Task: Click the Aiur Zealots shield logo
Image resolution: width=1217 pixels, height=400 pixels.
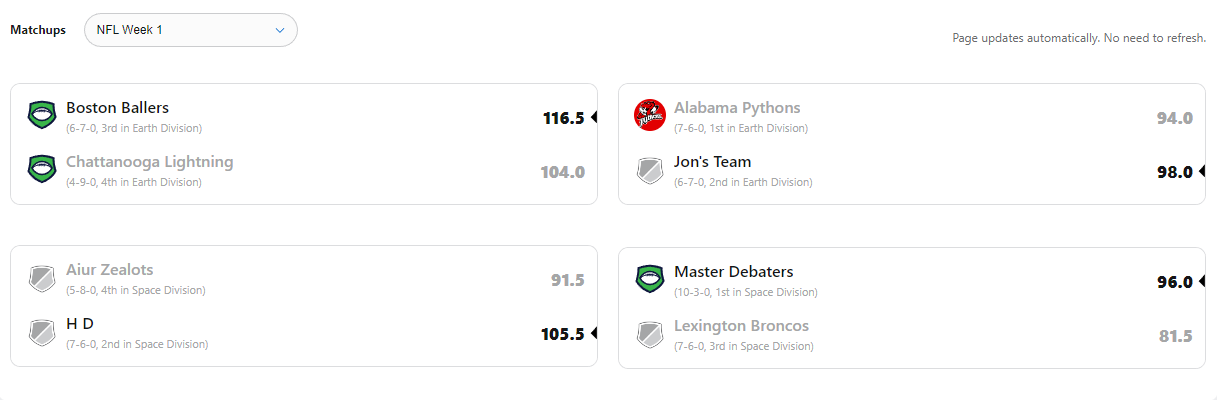Action: point(41,277)
